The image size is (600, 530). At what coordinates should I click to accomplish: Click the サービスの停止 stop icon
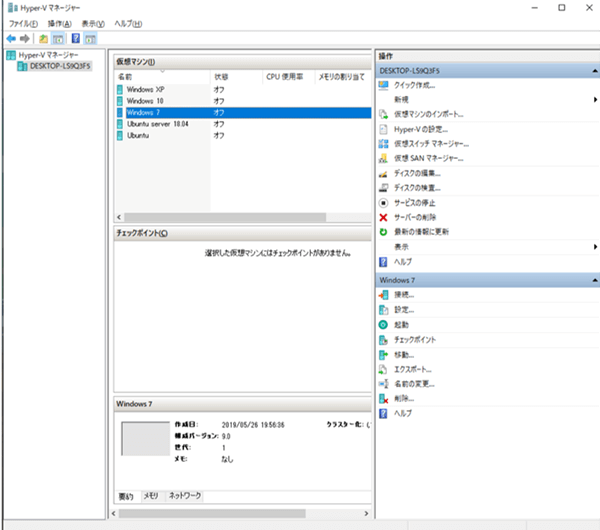coord(383,203)
